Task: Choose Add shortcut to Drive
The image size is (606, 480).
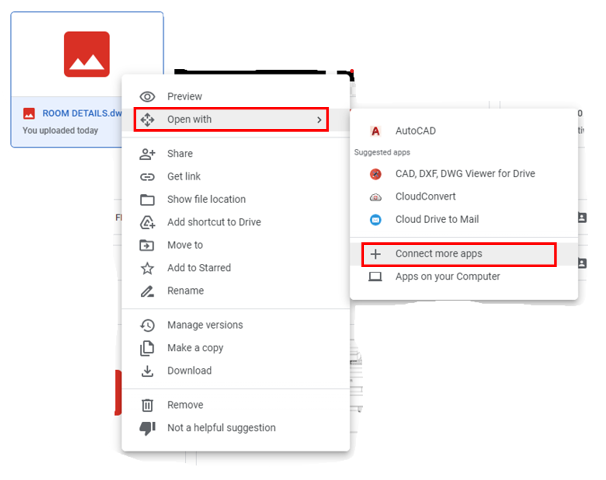Action: 213,222
